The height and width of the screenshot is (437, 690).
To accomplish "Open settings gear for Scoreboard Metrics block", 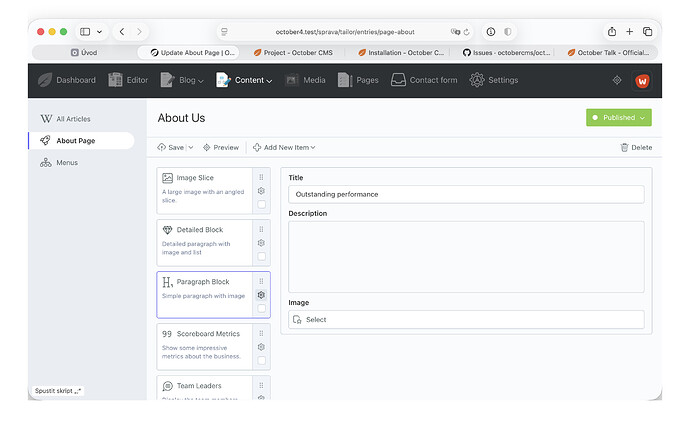I will click(261, 347).
